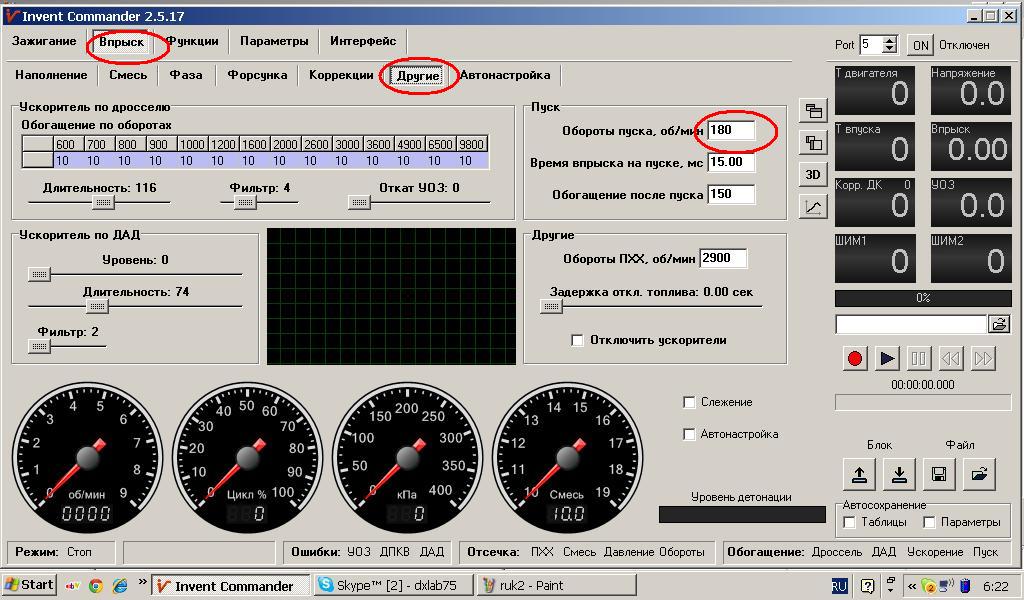The image size is (1024, 600).
Task: Save file with floppy disk icon
Action: click(x=939, y=474)
